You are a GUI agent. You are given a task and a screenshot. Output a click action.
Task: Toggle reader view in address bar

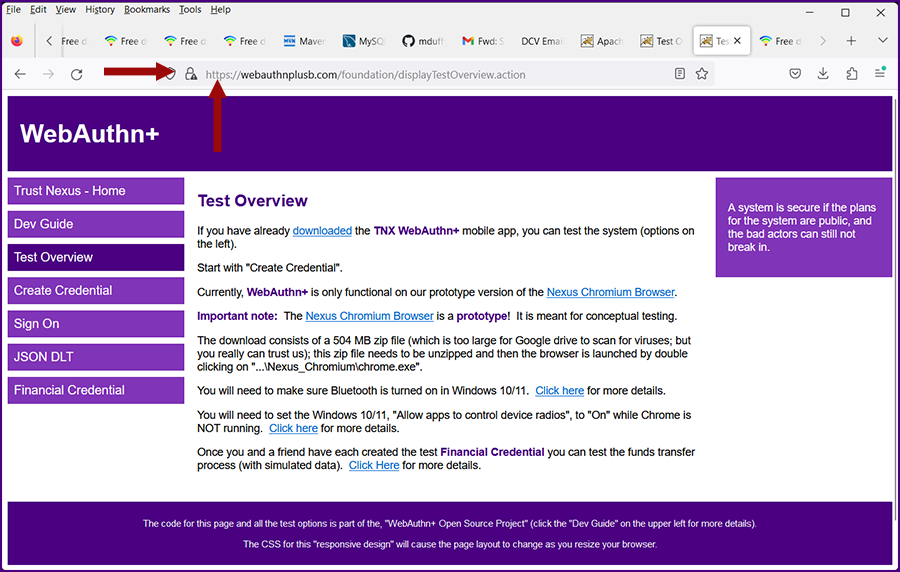(680, 74)
